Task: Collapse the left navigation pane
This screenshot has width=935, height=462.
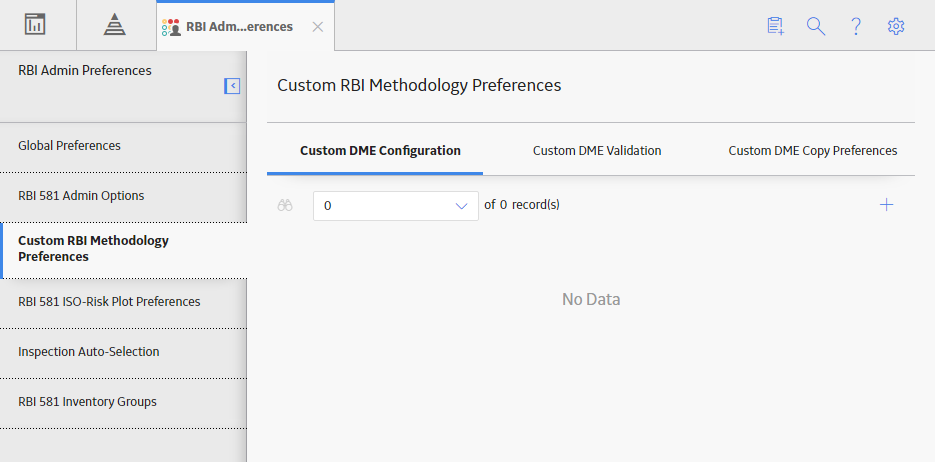Action: (232, 86)
